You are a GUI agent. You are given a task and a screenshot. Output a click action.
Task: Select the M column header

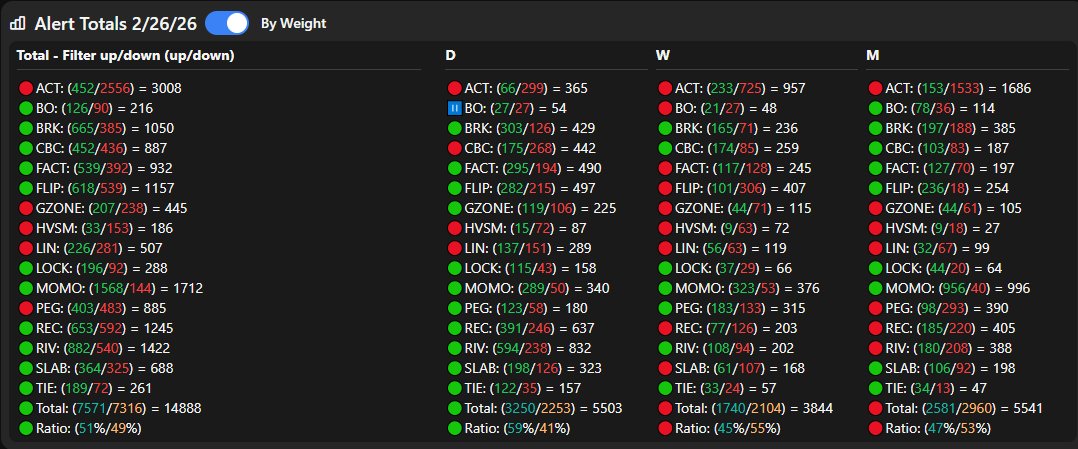(x=872, y=56)
